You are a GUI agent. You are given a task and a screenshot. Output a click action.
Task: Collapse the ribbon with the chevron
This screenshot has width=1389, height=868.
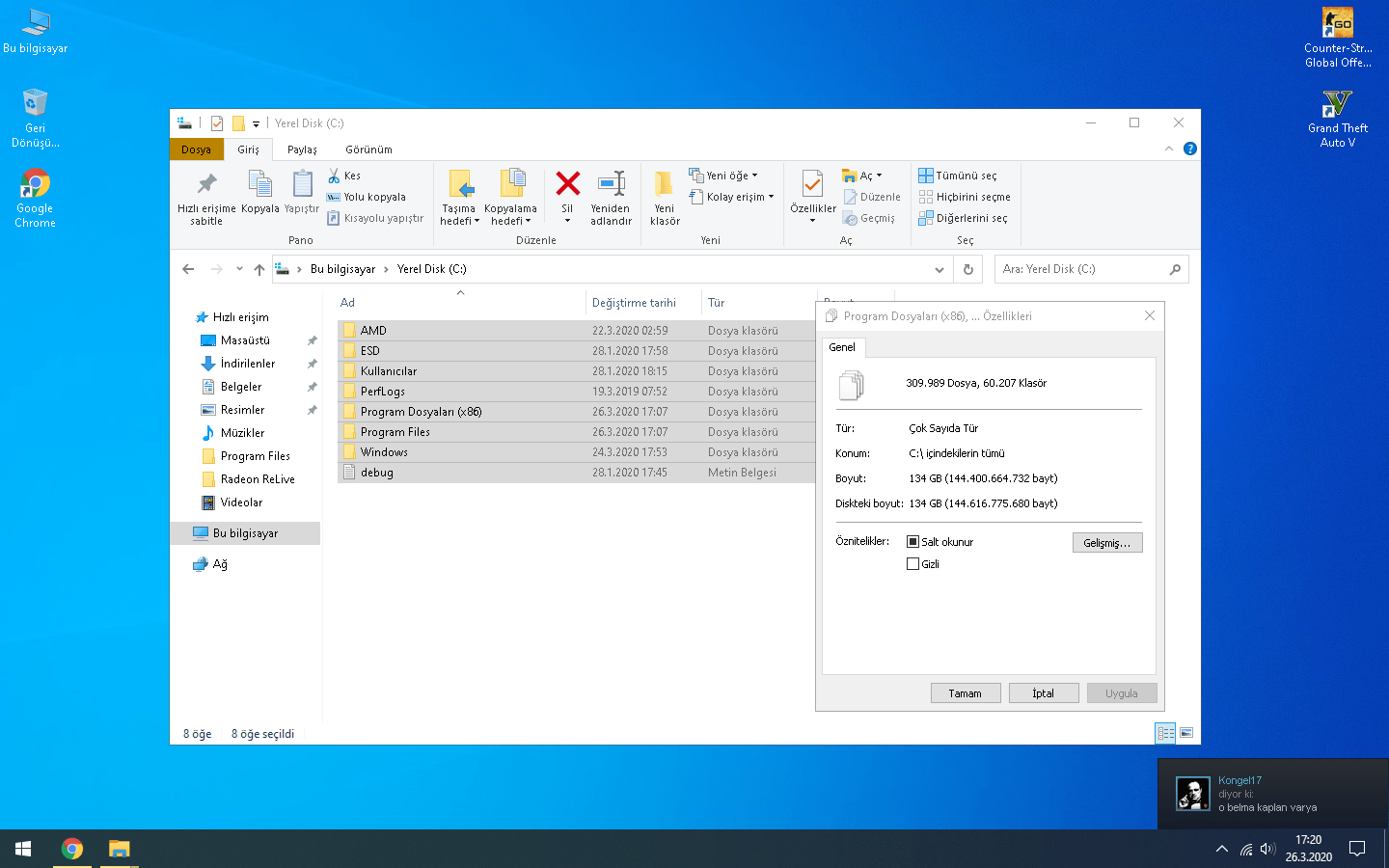(1169, 149)
